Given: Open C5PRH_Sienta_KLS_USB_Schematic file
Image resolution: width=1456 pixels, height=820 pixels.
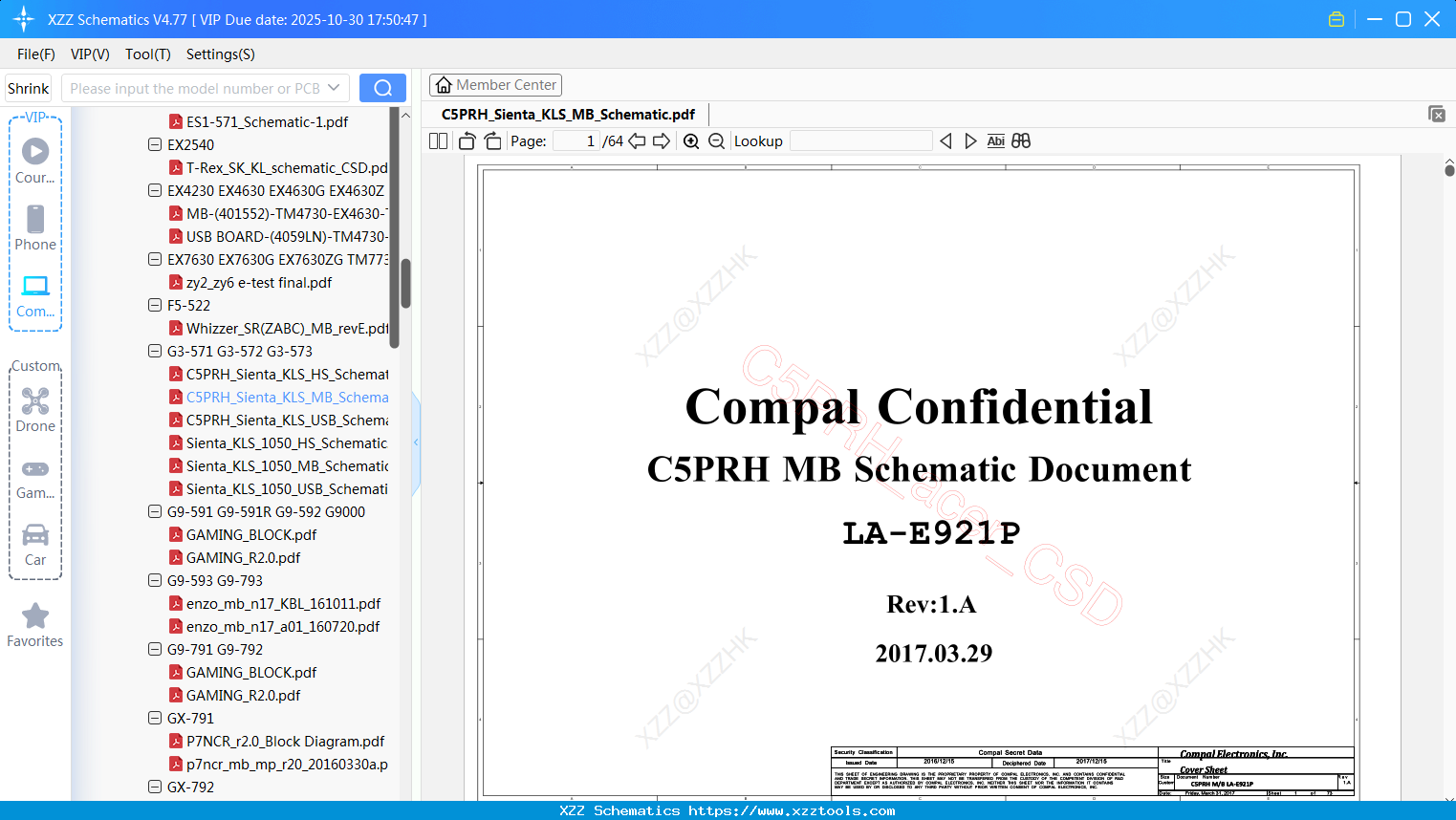Looking at the screenshot, I should point(278,421).
